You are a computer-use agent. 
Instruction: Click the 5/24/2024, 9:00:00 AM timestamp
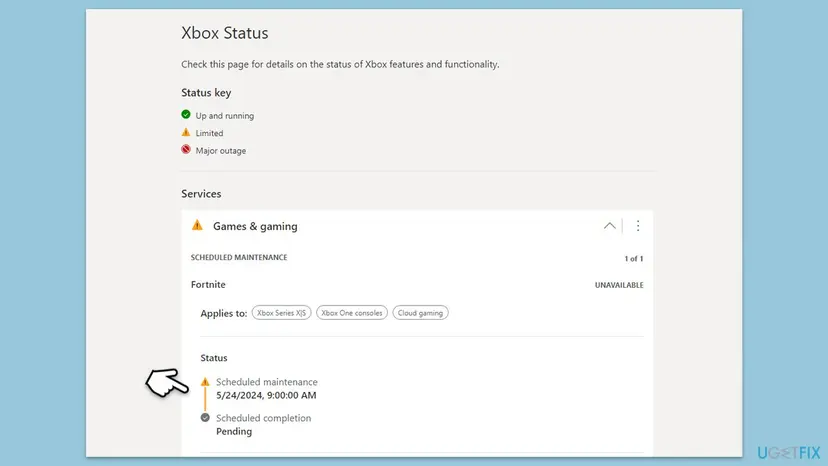(x=266, y=395)
